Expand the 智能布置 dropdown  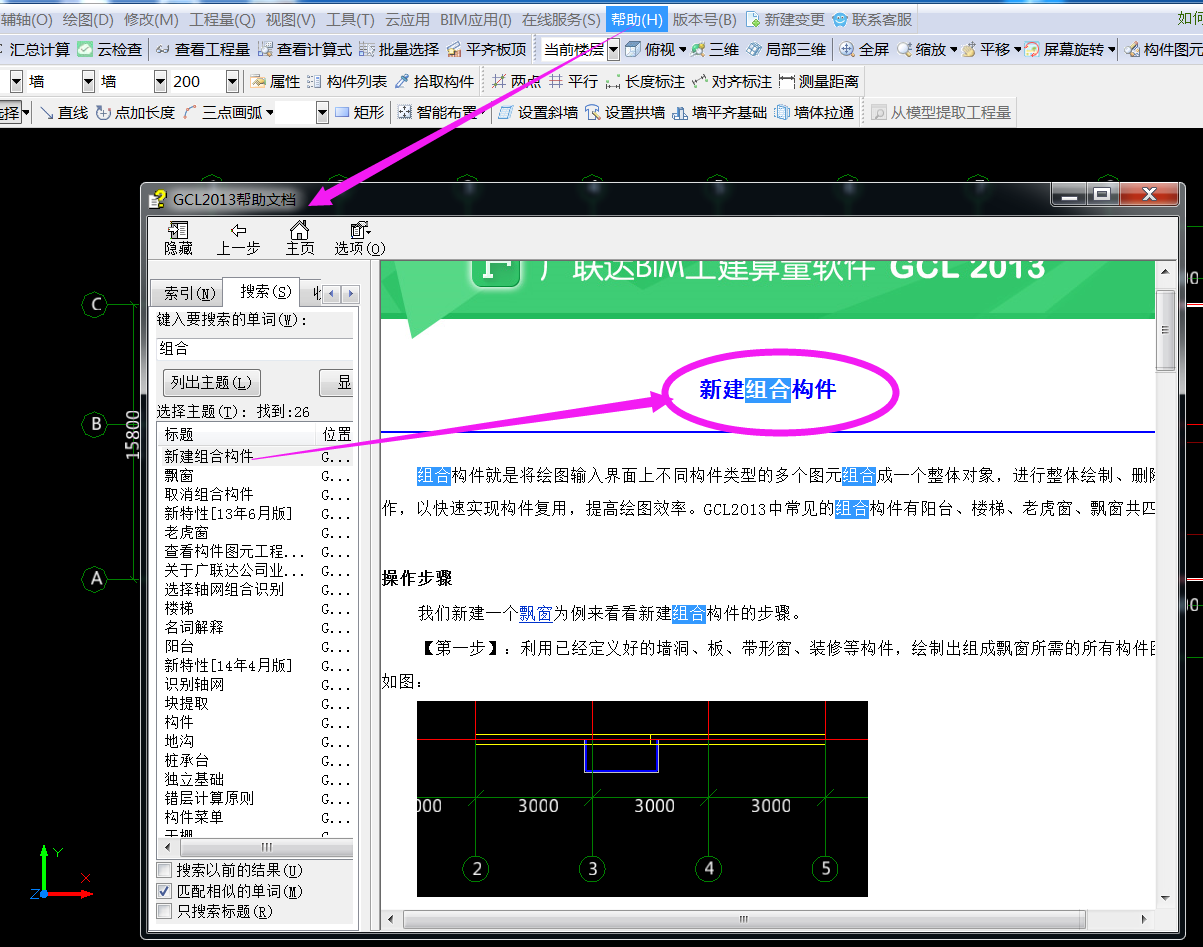tap(482, 113)
